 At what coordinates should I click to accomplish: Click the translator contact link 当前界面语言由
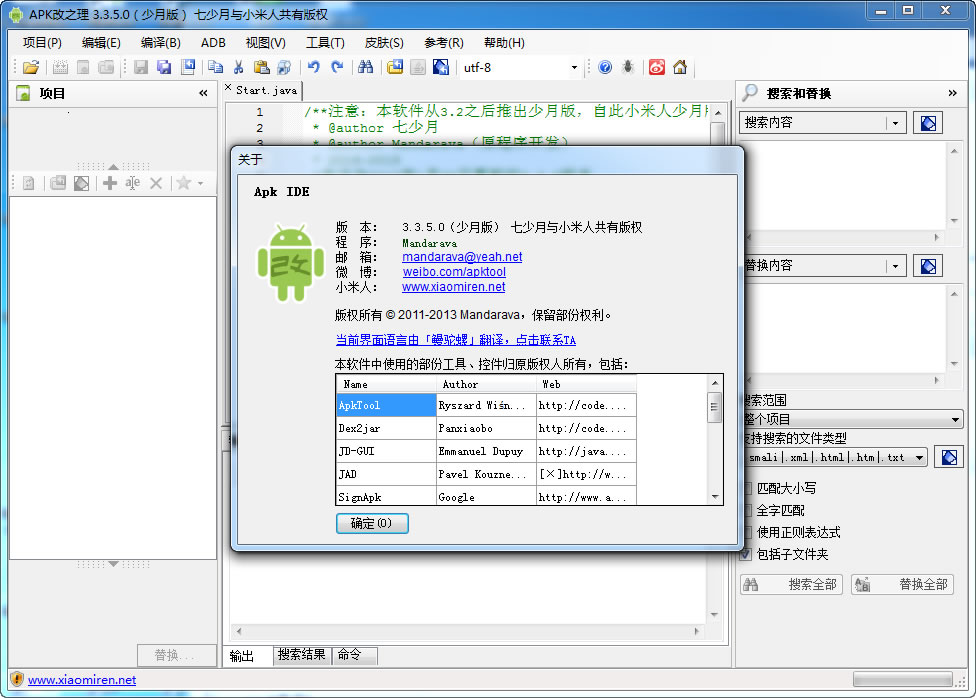point(456,340)
